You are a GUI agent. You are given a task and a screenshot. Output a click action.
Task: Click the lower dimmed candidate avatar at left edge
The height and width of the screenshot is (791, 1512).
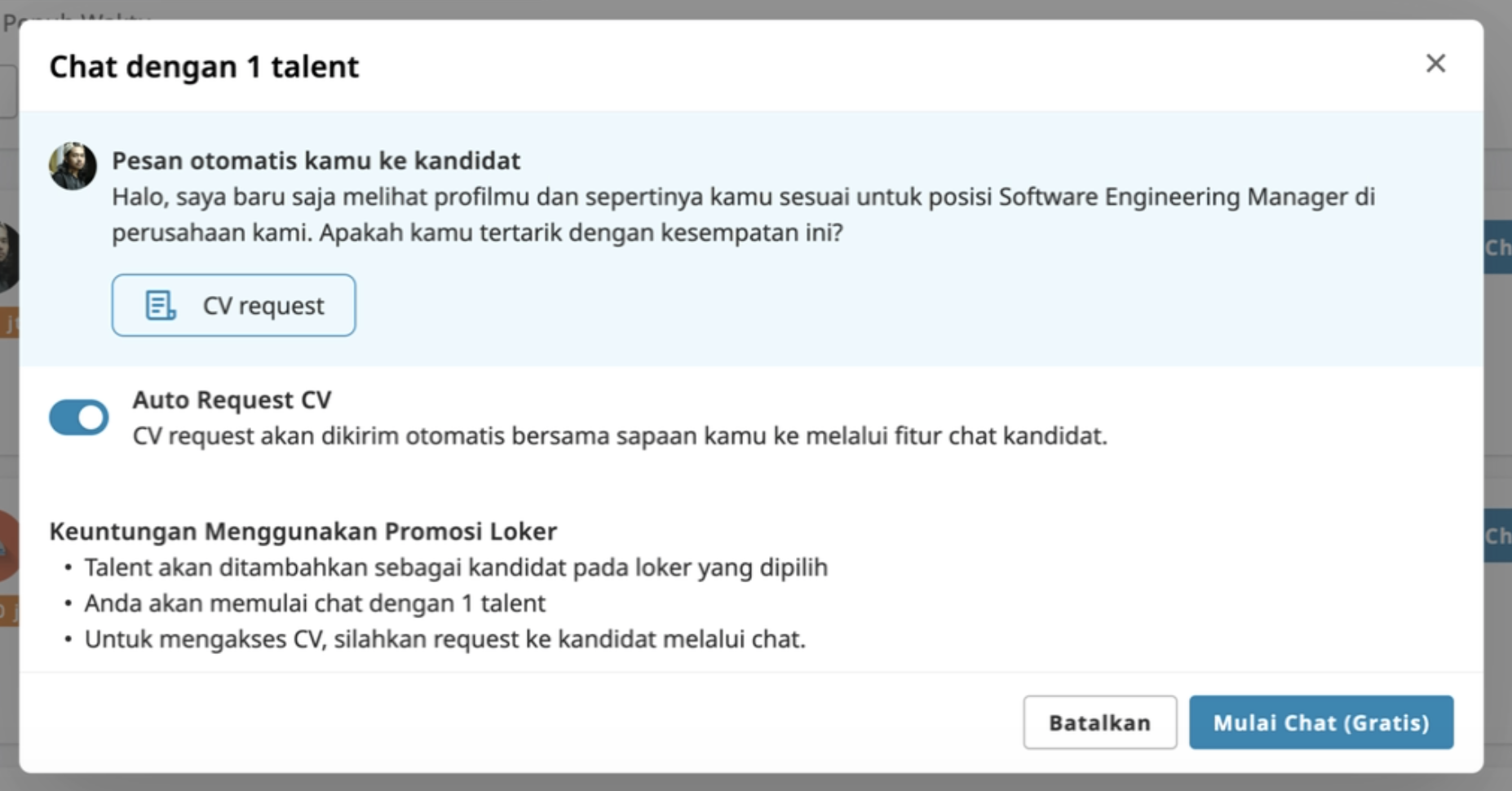tap(8, 546)
